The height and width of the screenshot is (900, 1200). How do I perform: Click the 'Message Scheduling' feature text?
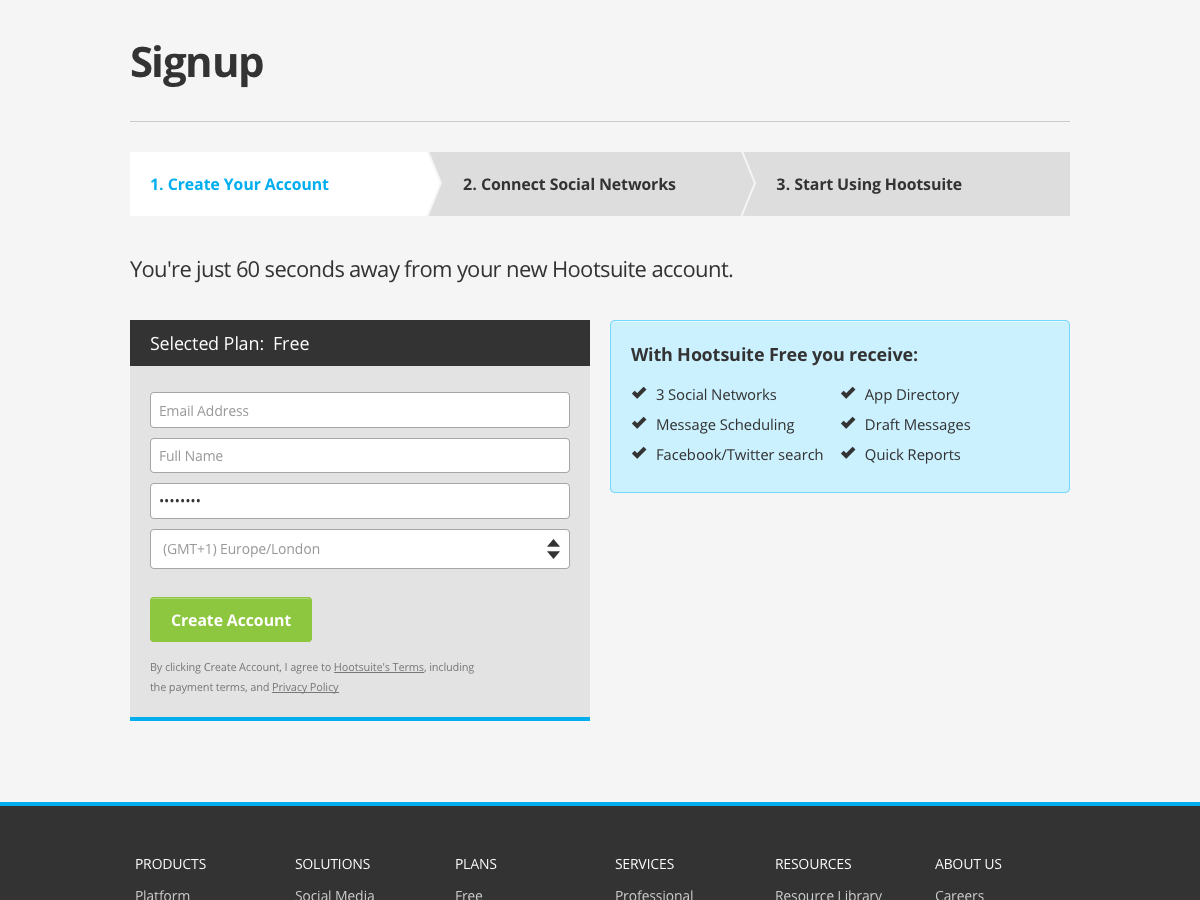(x=725, y=425)
